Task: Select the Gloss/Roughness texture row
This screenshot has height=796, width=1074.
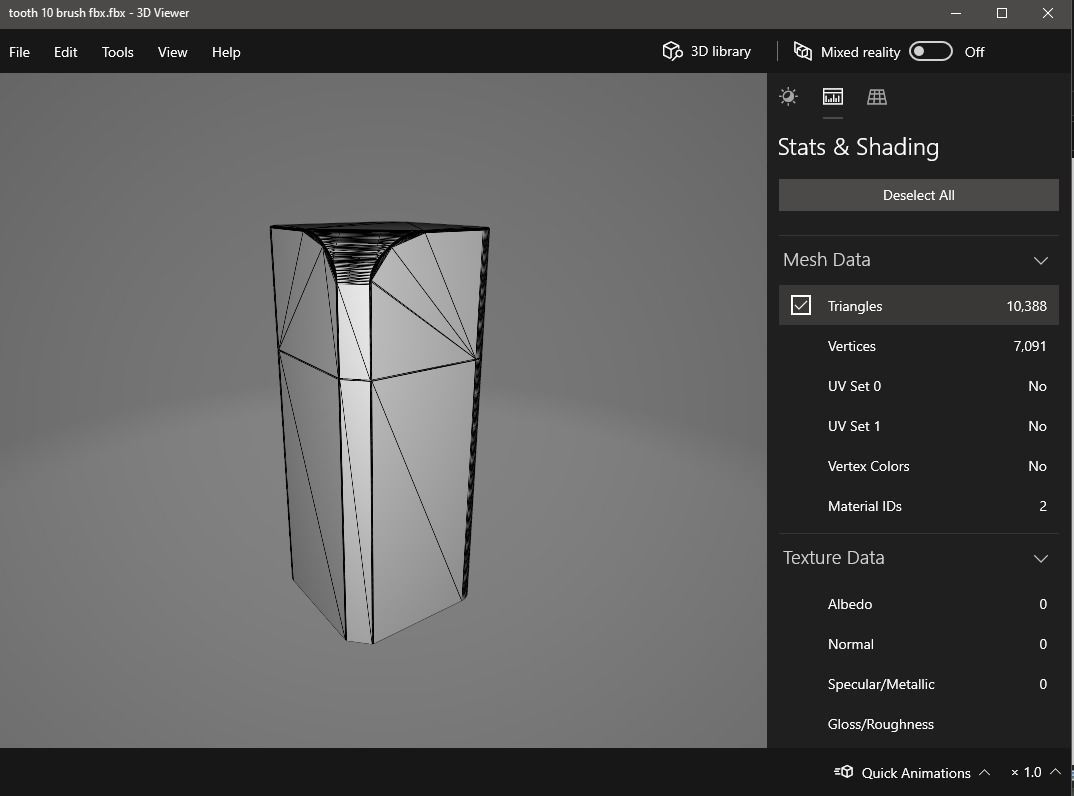Action: (919, 724)
